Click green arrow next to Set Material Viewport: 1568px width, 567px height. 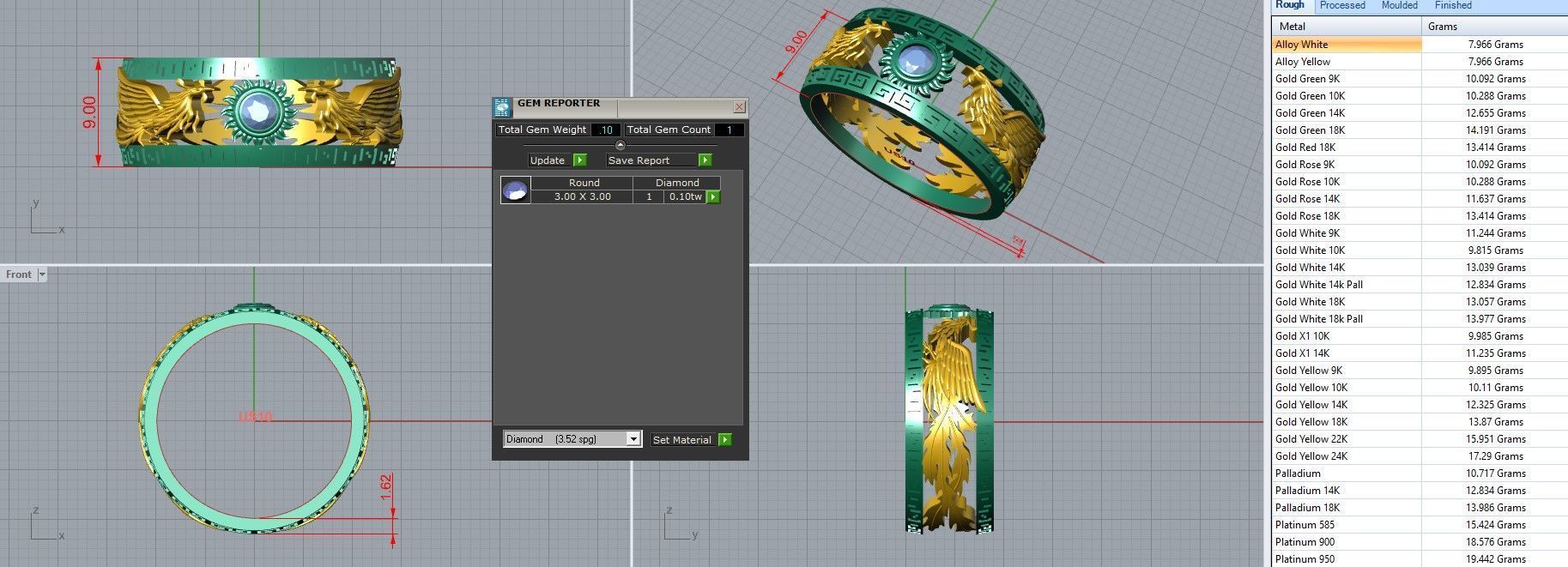(725, 439)
